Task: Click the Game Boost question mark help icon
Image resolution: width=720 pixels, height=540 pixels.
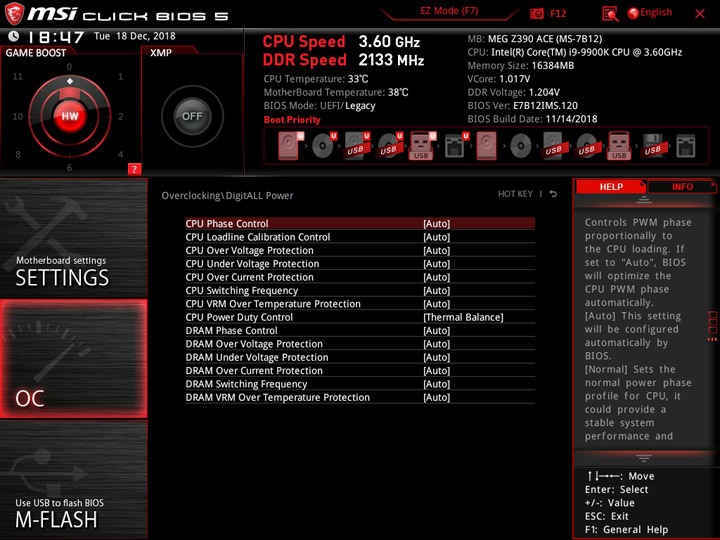Action: 134,169
